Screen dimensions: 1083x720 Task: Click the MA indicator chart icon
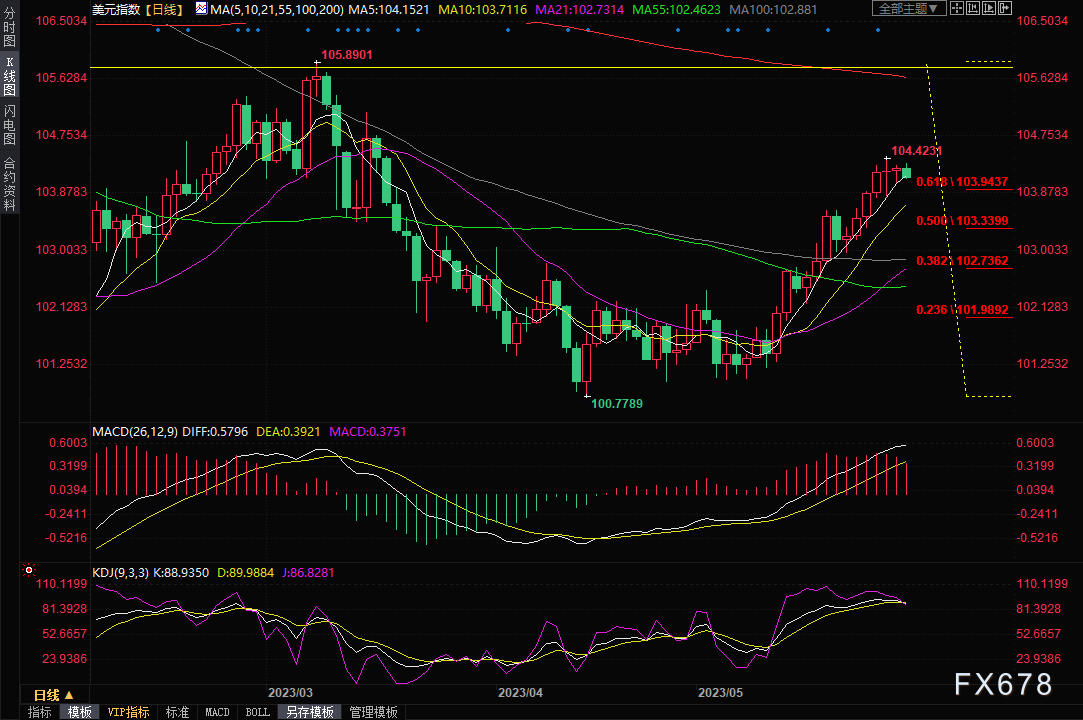point(201,9)
